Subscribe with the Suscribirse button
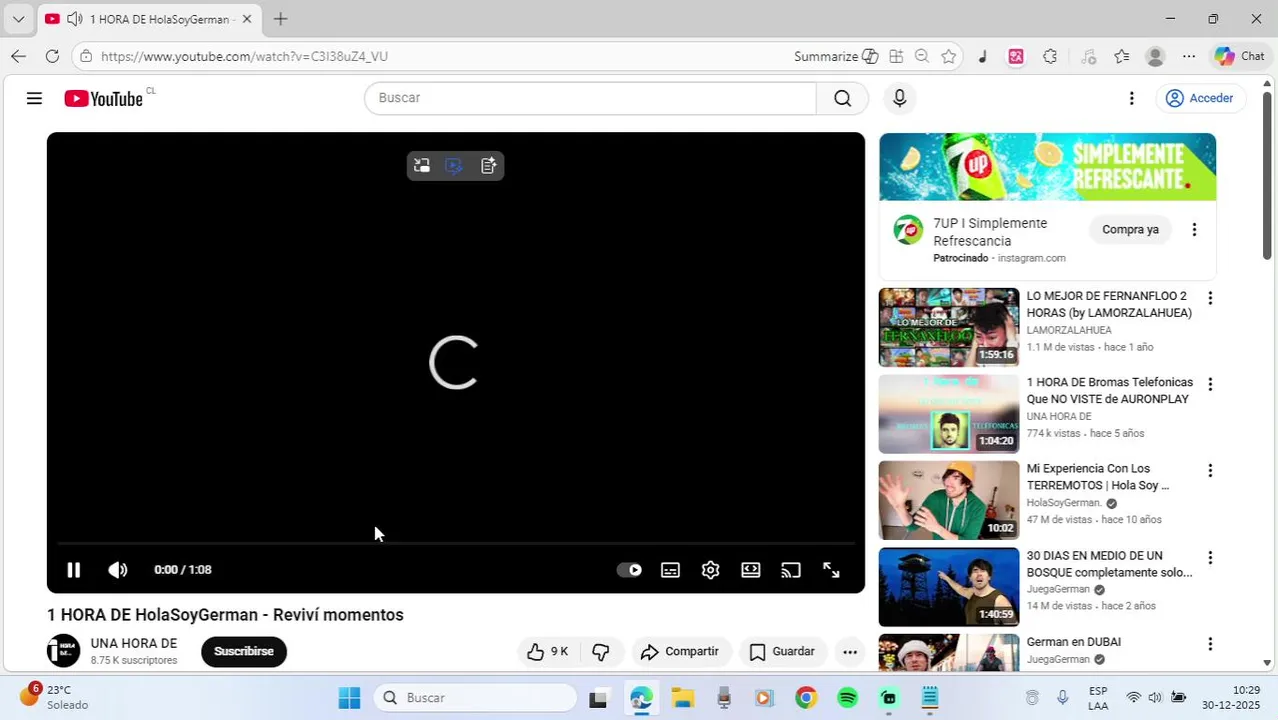The image size is (1278, 720). coord(244,651)
